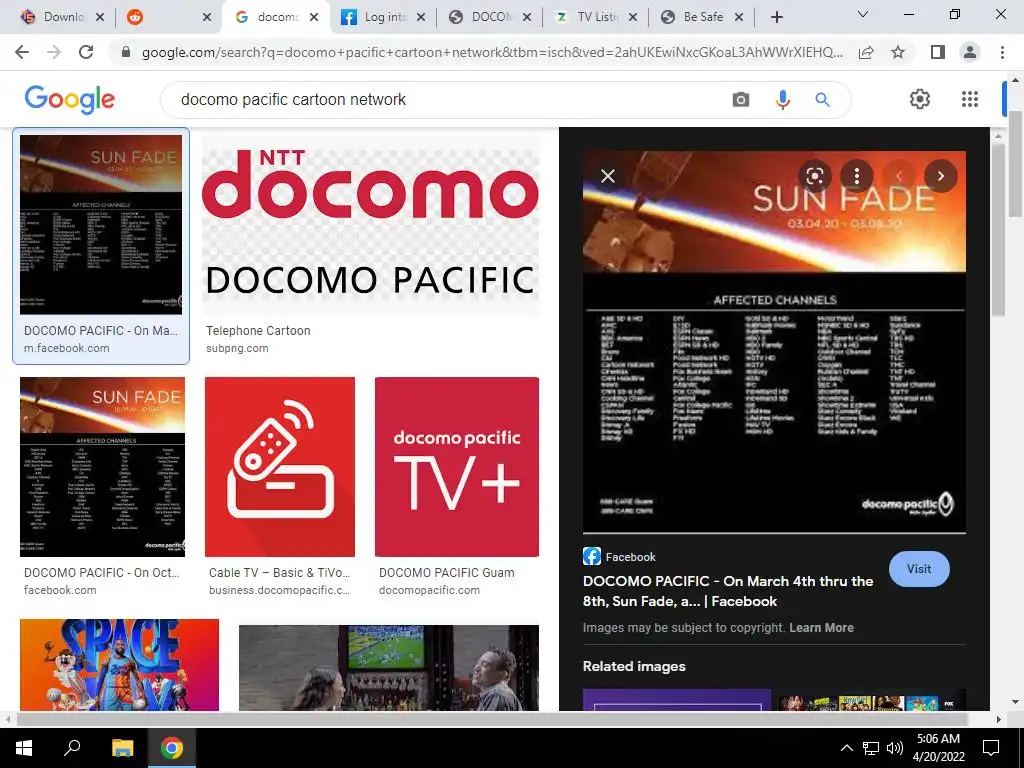
Task: Close the Reddit tab
Action: (x=206, y=17)
